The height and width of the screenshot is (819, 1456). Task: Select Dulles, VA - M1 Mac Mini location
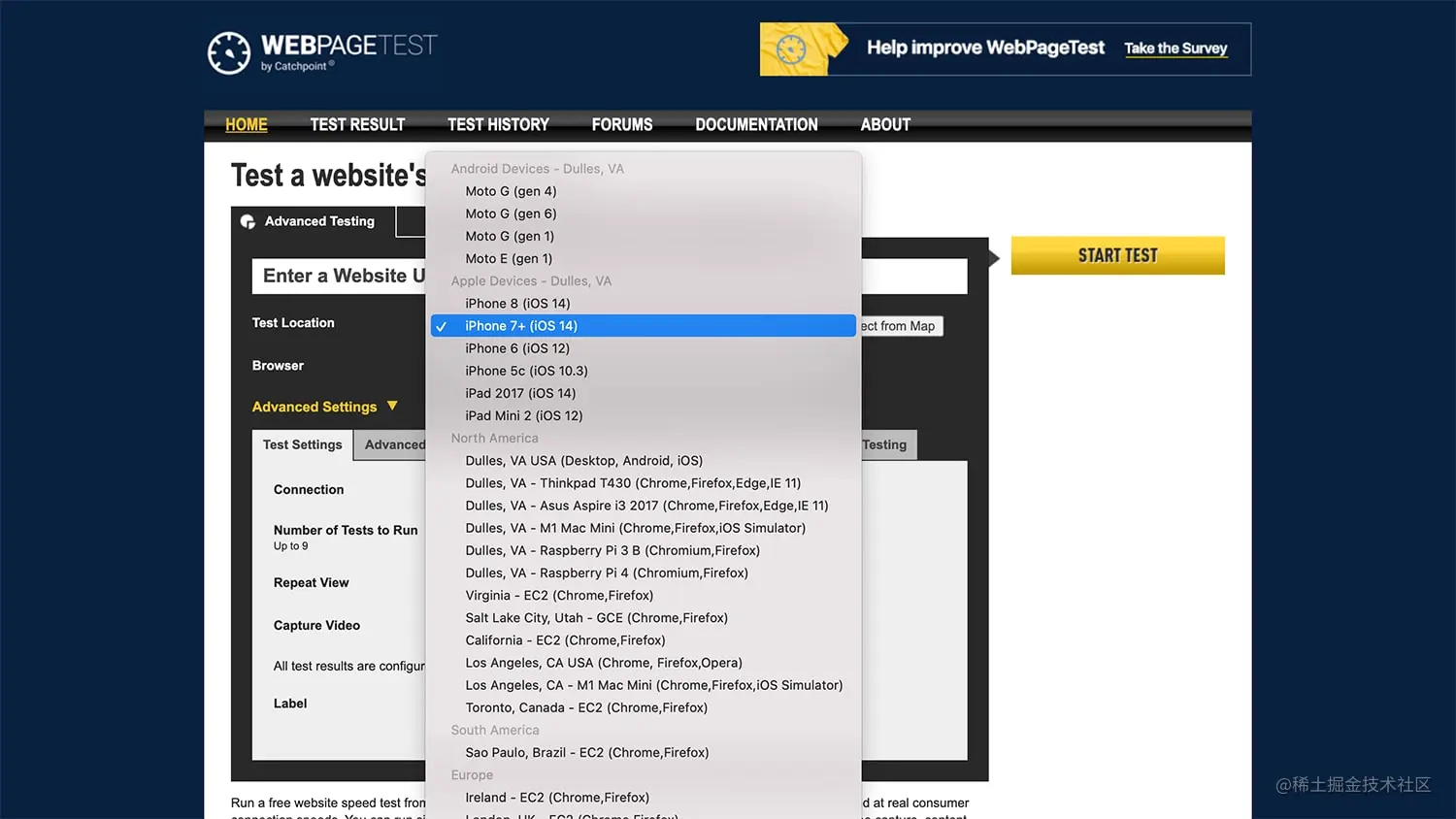pyautogui.click(x=643, y=528)
